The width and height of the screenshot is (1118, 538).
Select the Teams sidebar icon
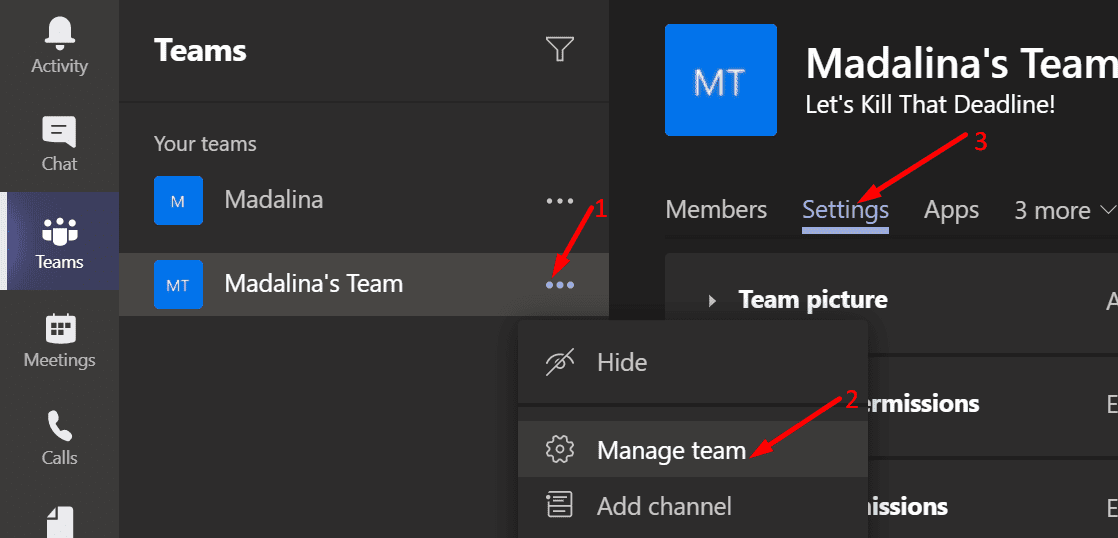click(x=59, y=232)
